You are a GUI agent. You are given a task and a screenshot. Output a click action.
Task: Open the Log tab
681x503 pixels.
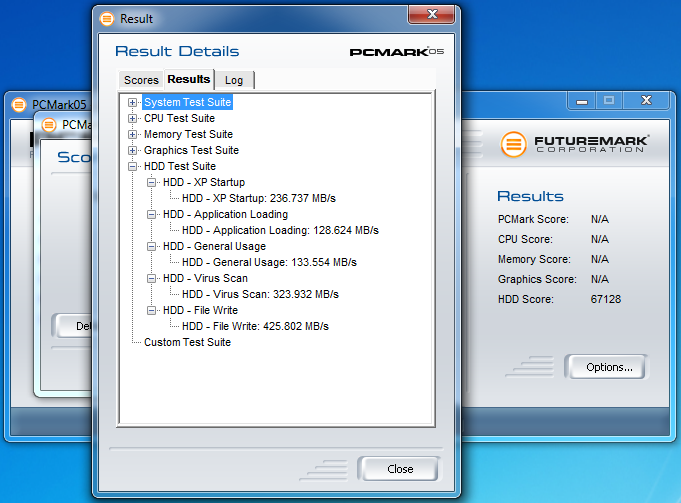point(234,80)
